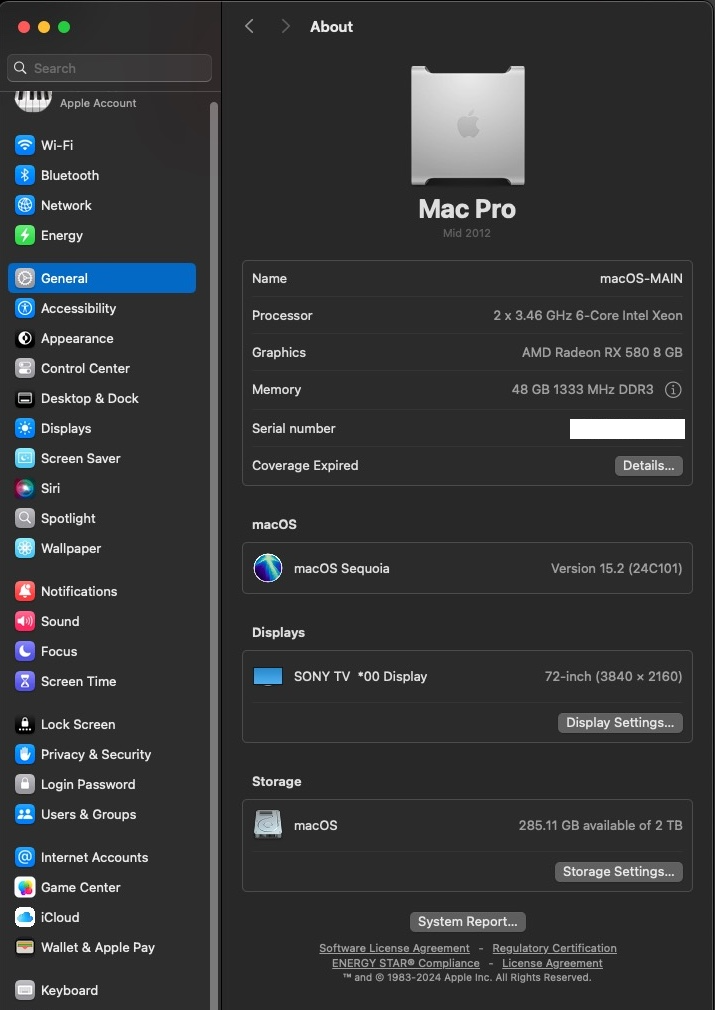715x1010 pixels.
Task: Select the Internet Accounts @ icon
Action: point(24,857)
